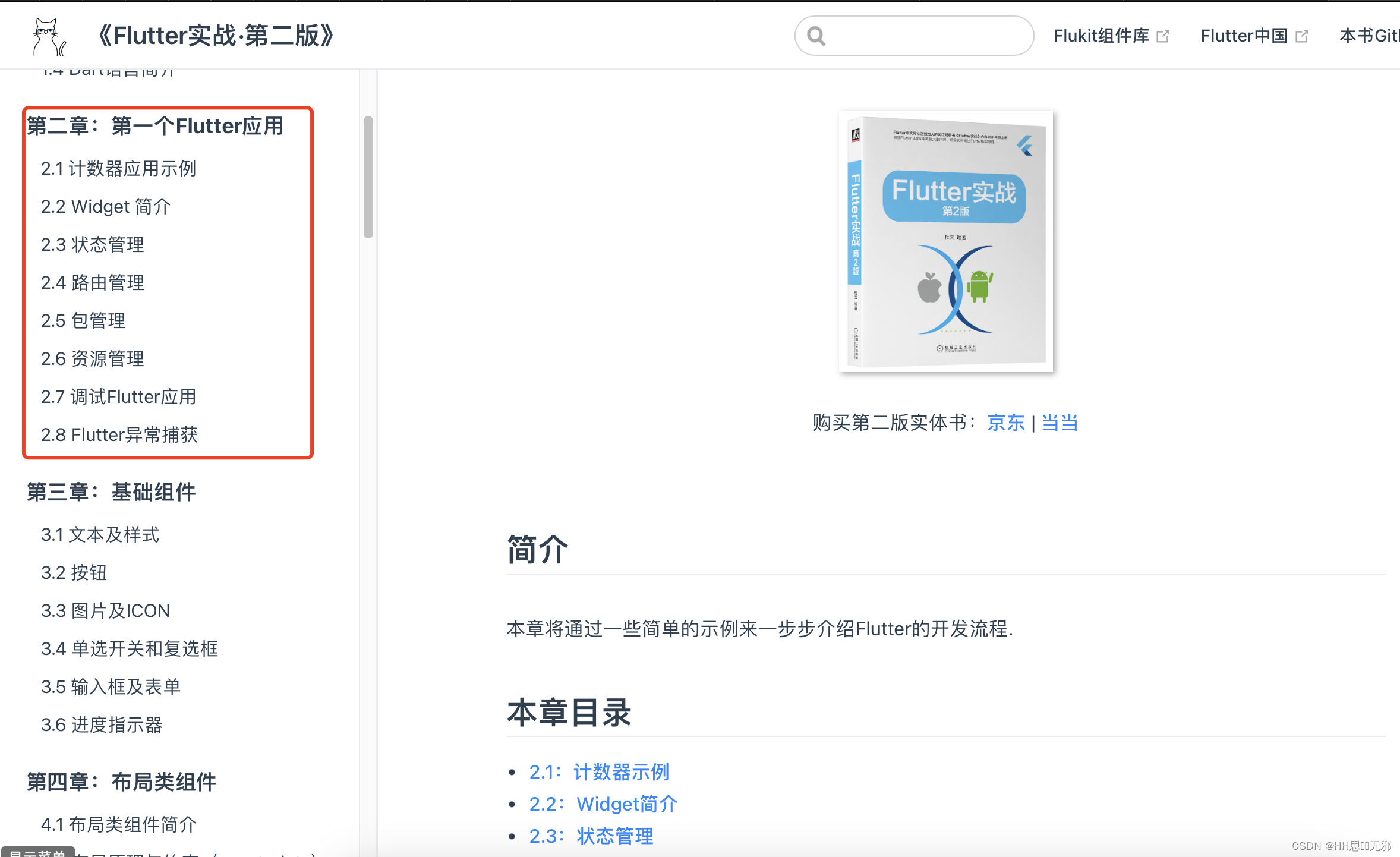Open 2.6 资源管理 in sidebar
1400x857 pixels.
pos(92,359)
